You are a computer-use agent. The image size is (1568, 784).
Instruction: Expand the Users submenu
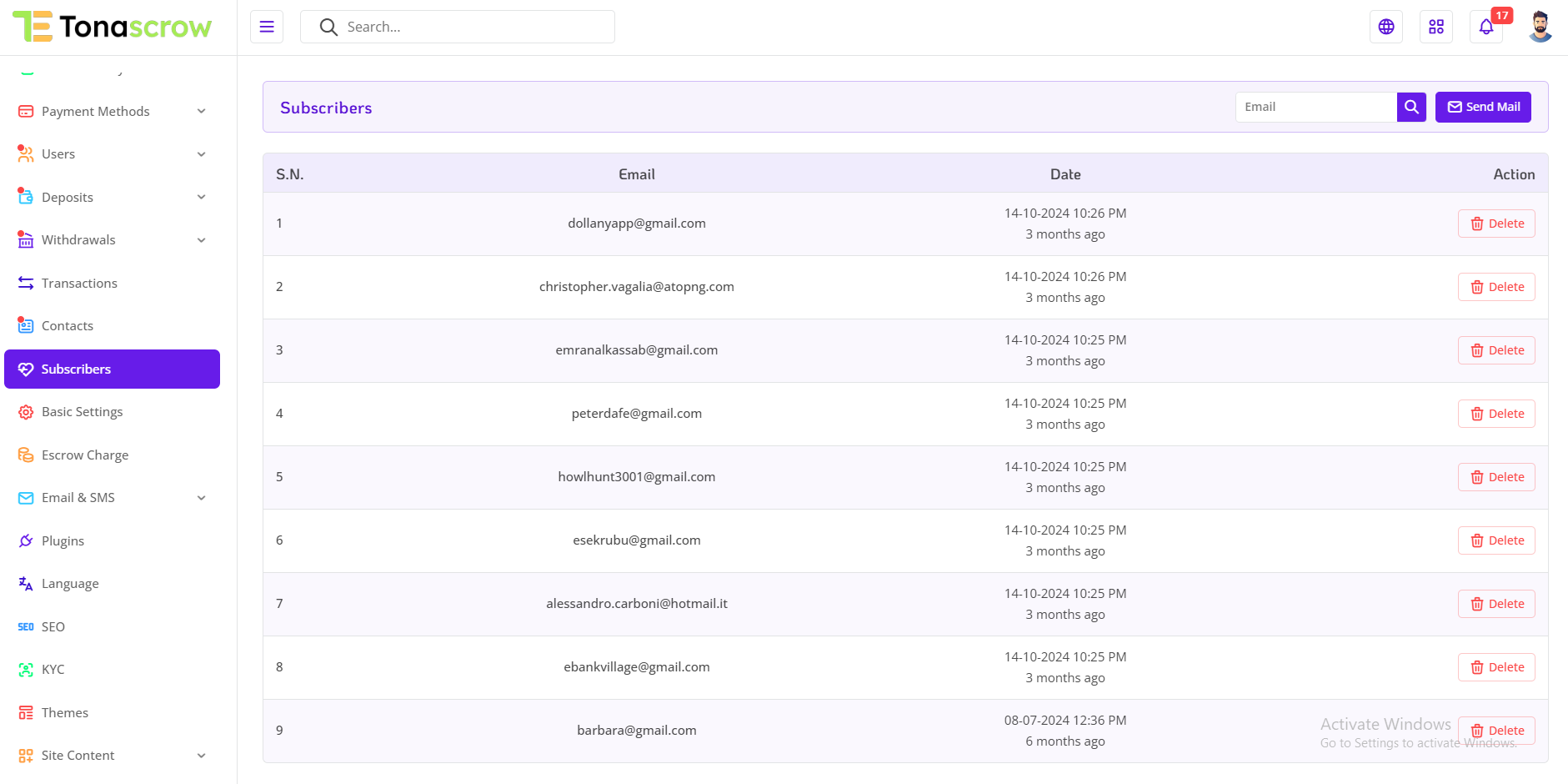pos(112,153)
